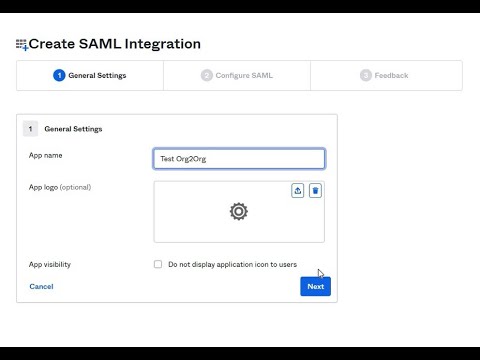Click the delete logo trash icon
Viewport: 480px width, 360px height.
click(x=315, y=191)
